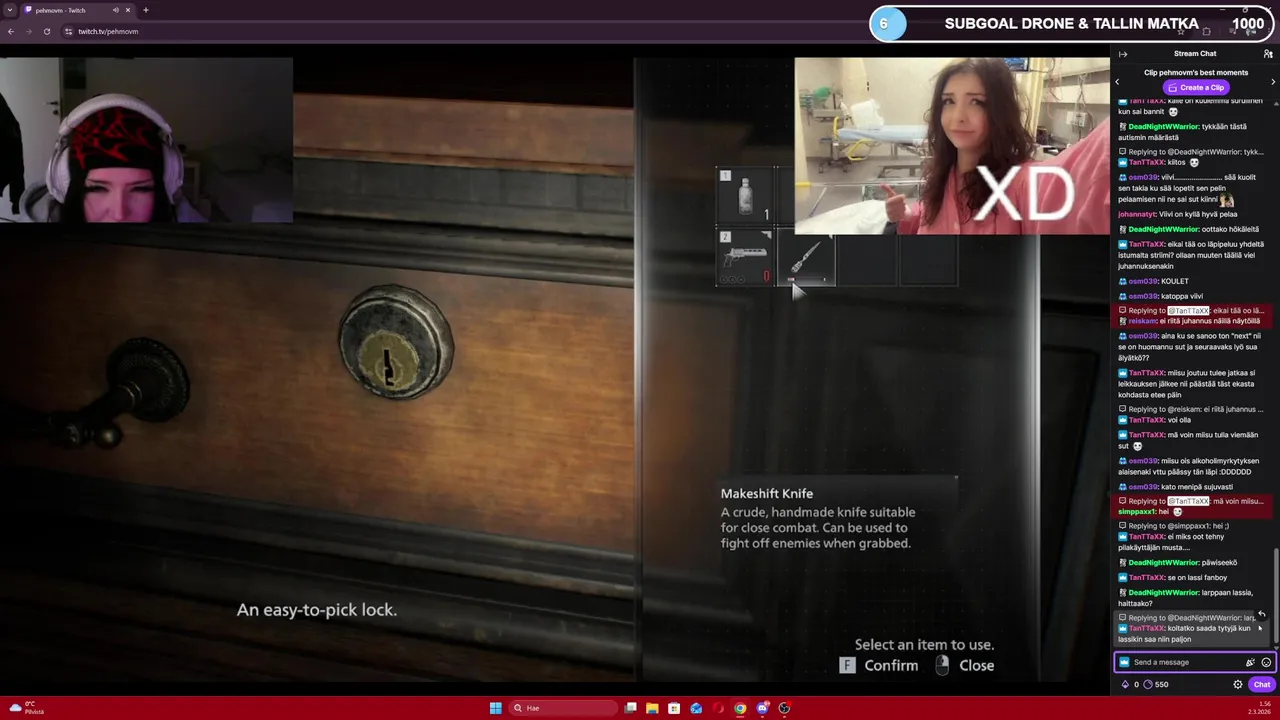The image size is (1280, 720).
Task: Open File Explorer from the taskbar
Action: coord(652,708)
